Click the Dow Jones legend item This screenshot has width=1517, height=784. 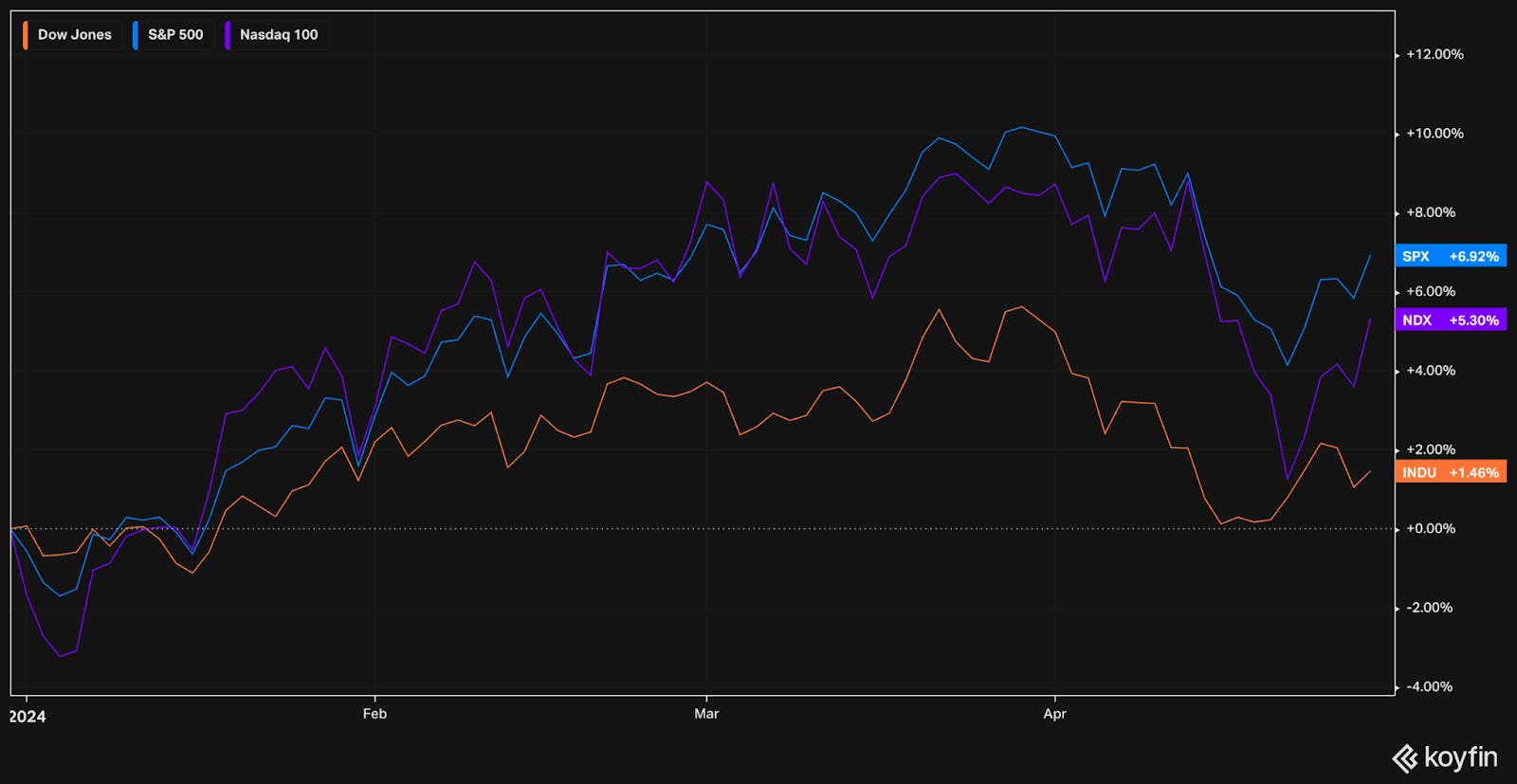click(71, 35)
